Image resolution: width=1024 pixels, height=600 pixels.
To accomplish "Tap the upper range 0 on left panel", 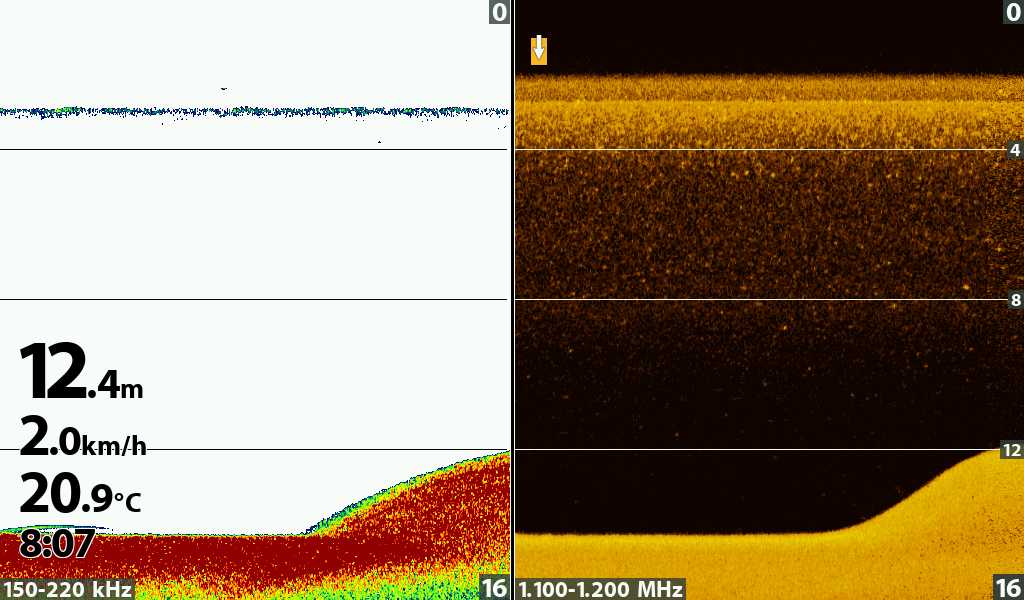I will click(x=498, y=12).
